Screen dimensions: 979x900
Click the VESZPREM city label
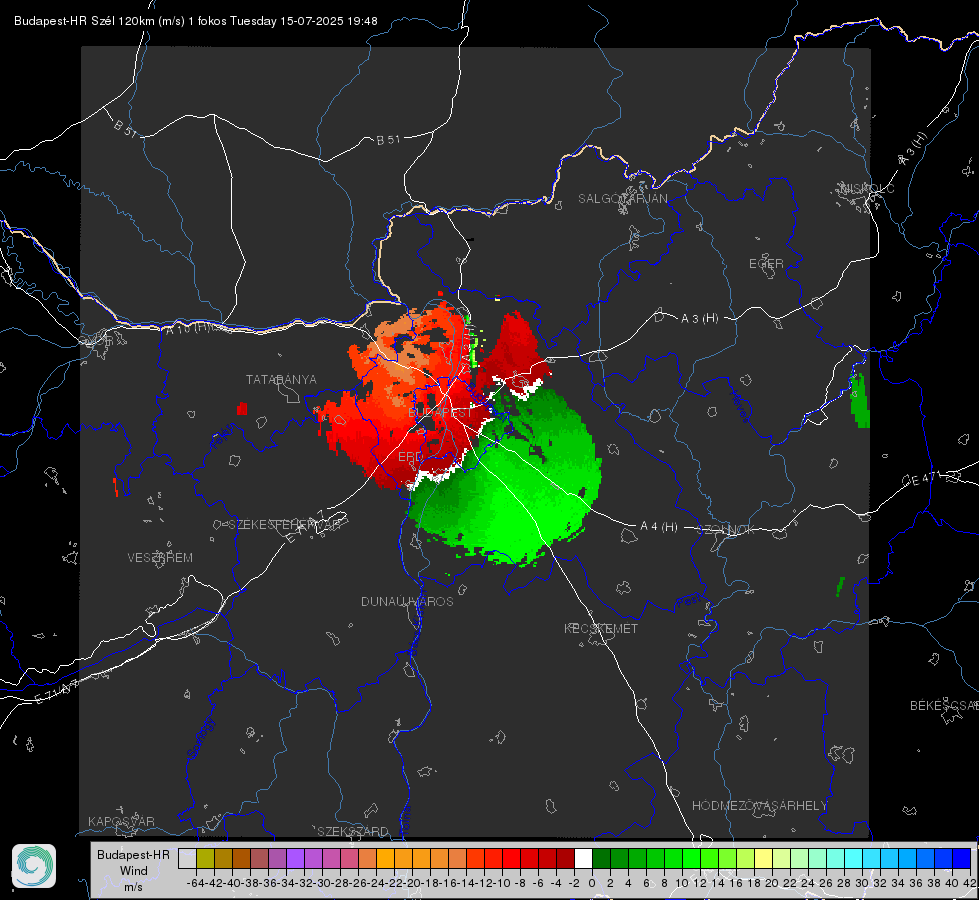pos(160,558)
